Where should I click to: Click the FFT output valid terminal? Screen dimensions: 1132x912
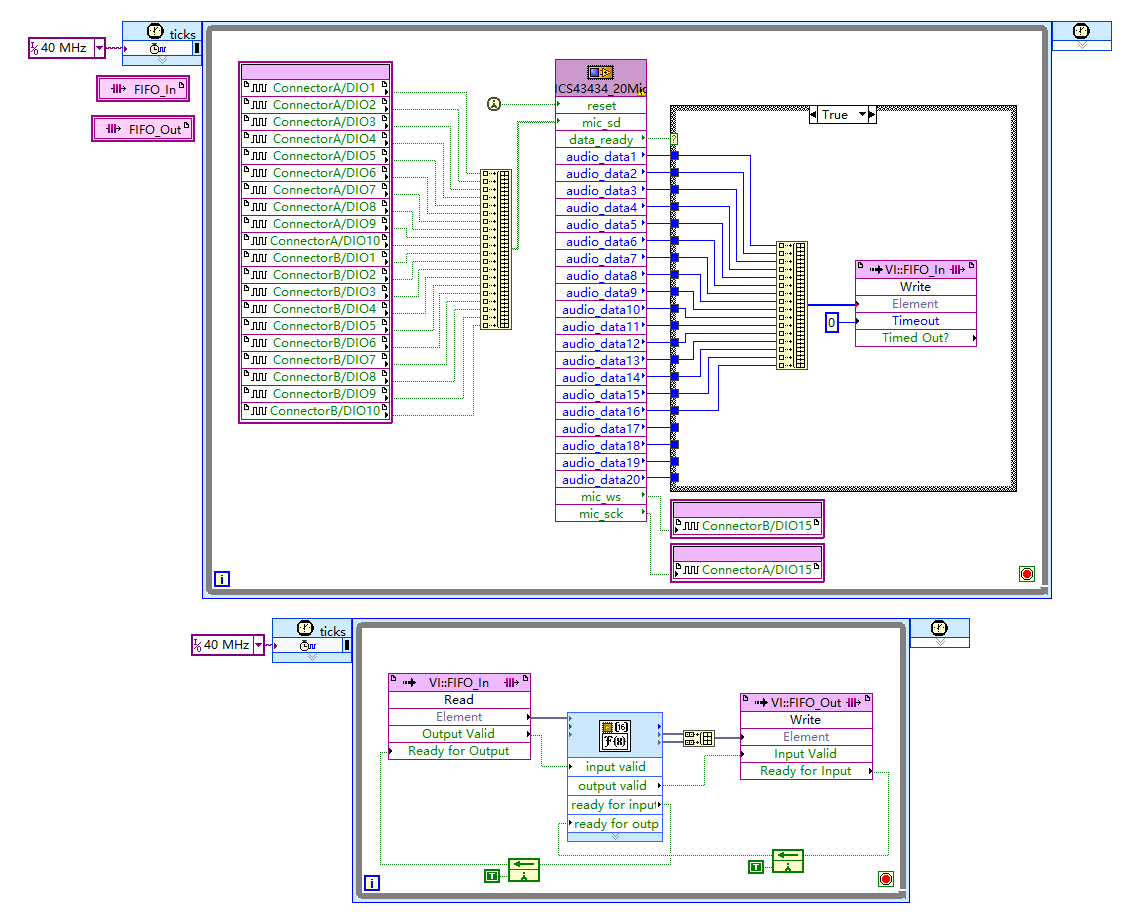click(x=615, y=786)
